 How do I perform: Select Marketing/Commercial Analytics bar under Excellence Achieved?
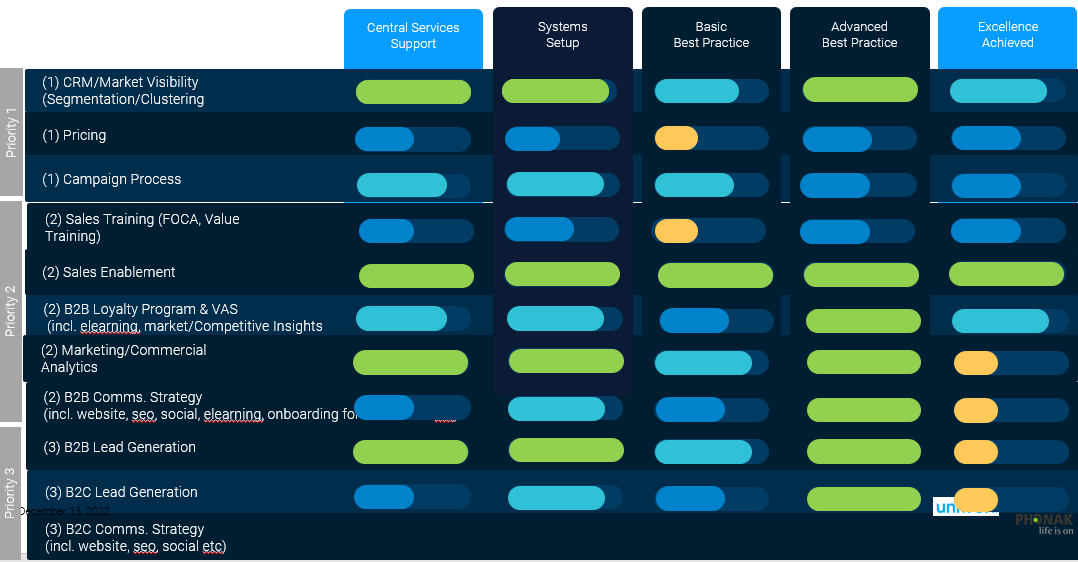pyautogui.click(x=976, y=363)
